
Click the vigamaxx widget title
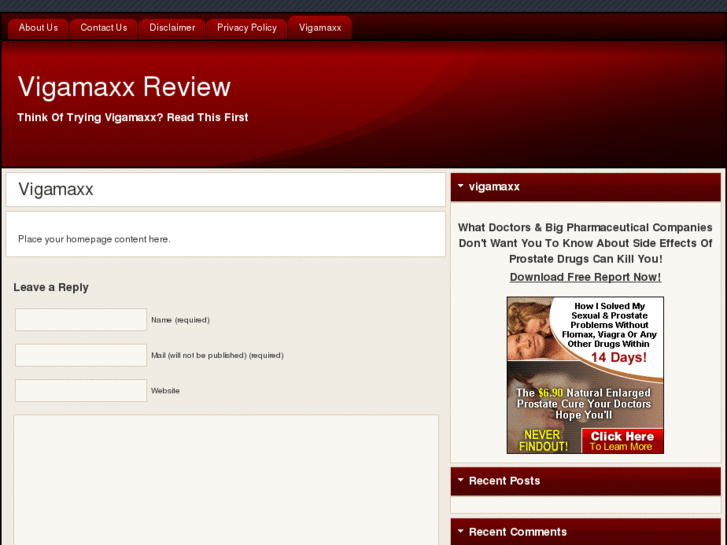pyautogui.click(x=494, y=186)
